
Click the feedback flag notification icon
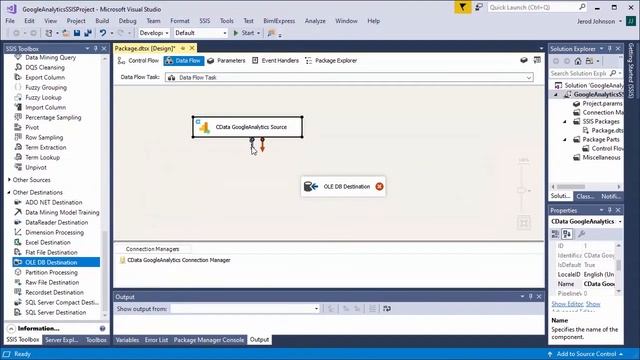462,7
